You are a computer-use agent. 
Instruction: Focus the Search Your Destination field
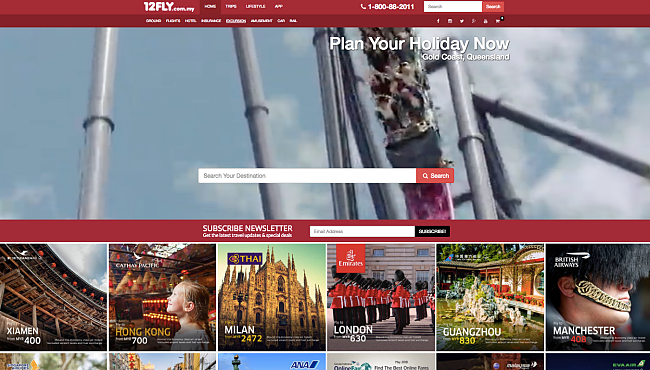tap(307, 176)
